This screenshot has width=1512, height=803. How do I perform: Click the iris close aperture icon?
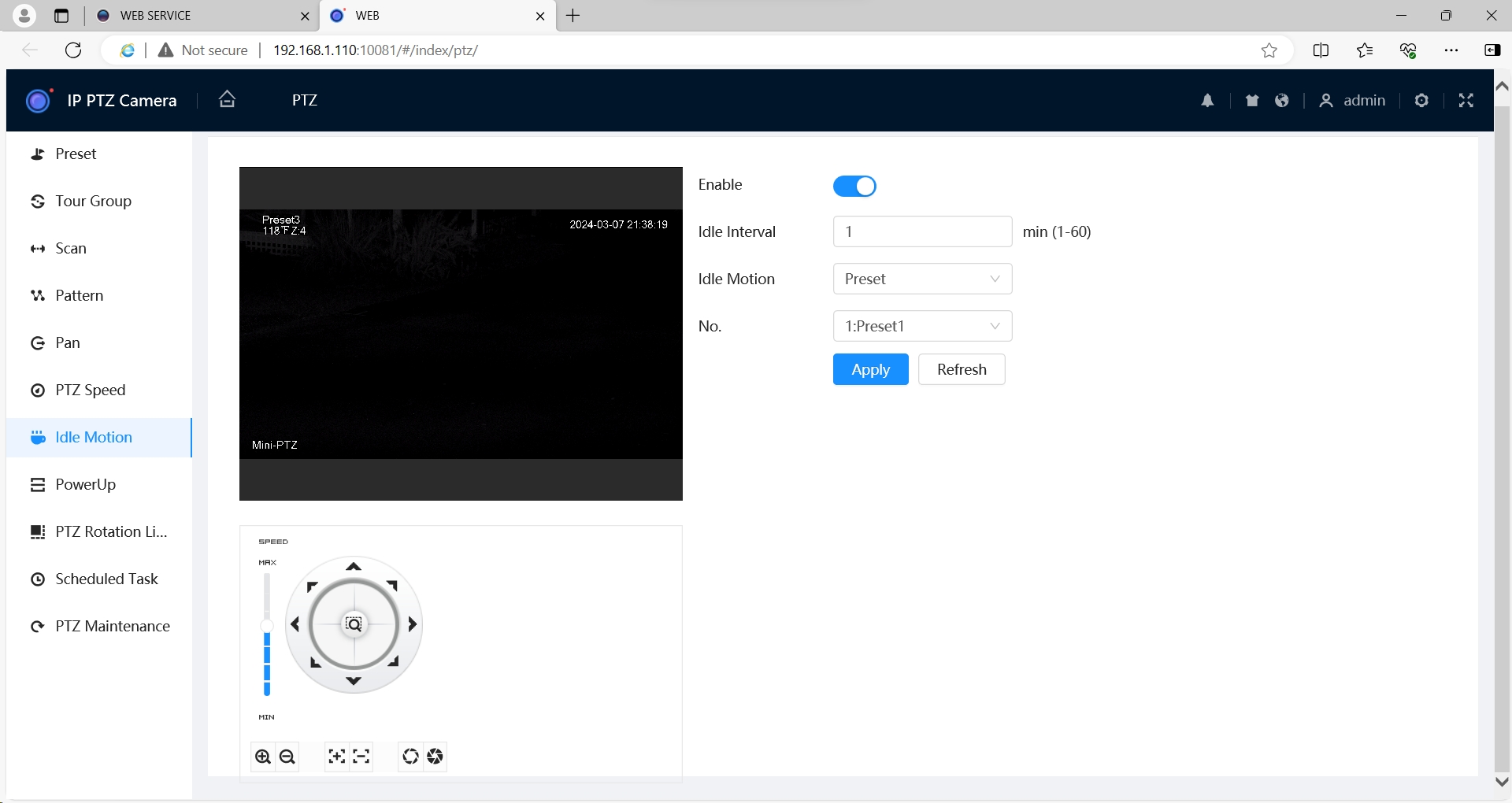click(x=435, y=757)
